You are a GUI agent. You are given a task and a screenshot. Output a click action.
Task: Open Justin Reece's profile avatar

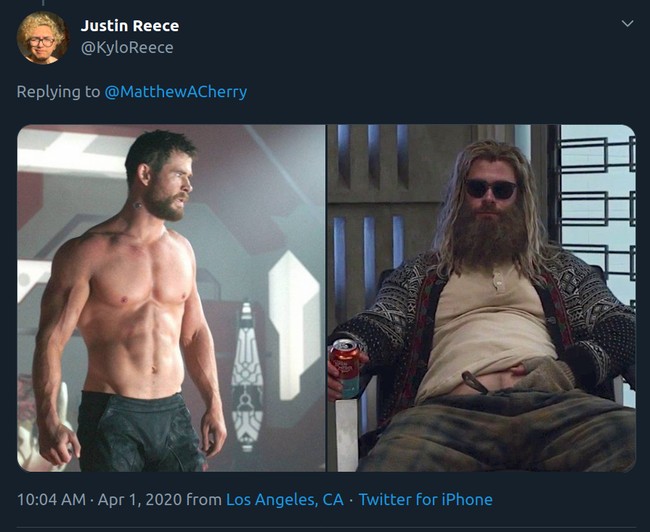click(x=43, y=38)
